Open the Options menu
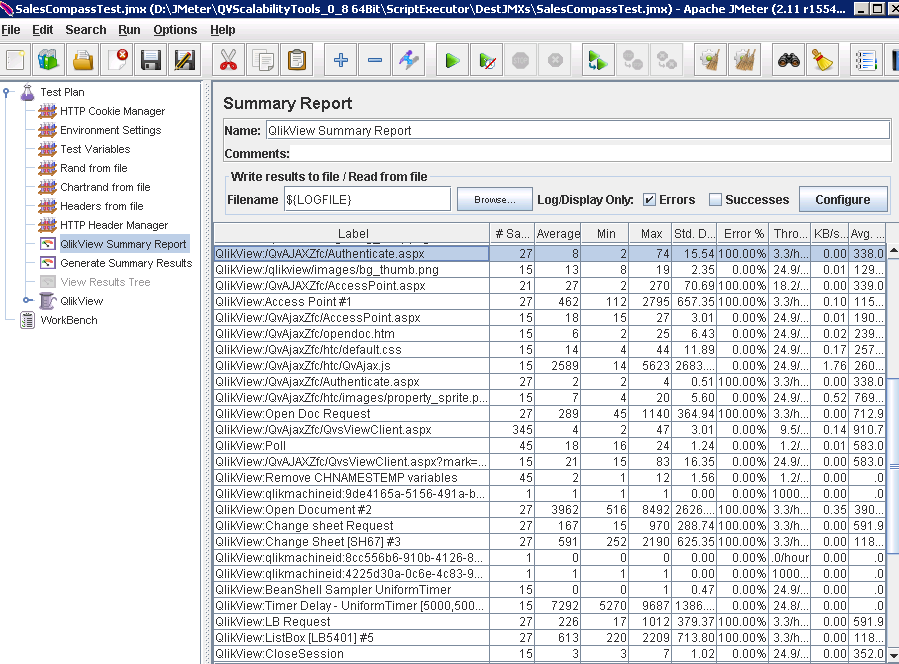 175,30
